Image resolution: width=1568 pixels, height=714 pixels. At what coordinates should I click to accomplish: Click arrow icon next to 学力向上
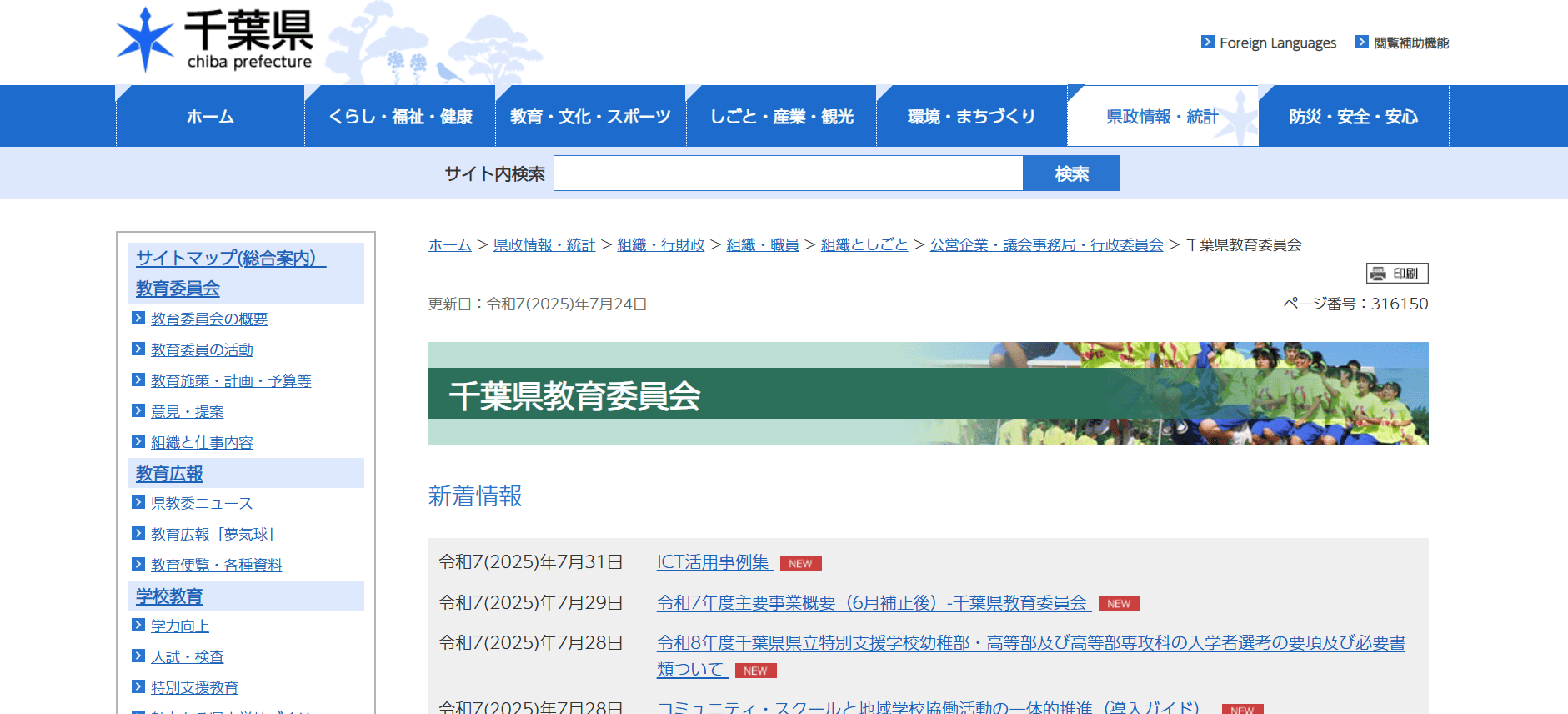pos(138,625)
